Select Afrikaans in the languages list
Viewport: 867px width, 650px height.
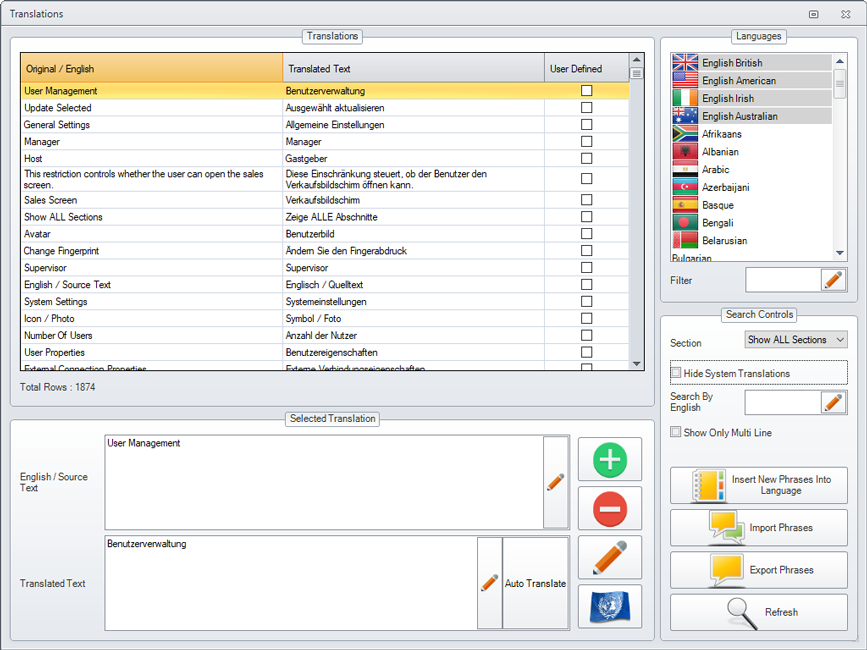coord(750,134)
